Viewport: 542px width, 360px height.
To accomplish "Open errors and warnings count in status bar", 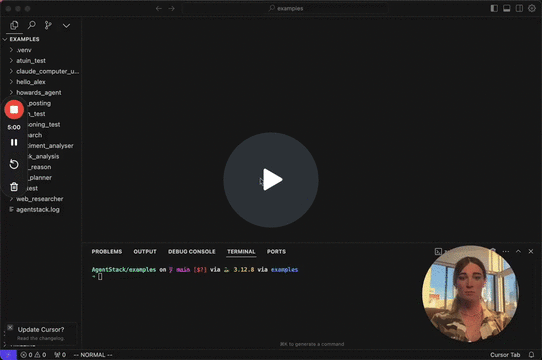I will click(x=33, y=355).
